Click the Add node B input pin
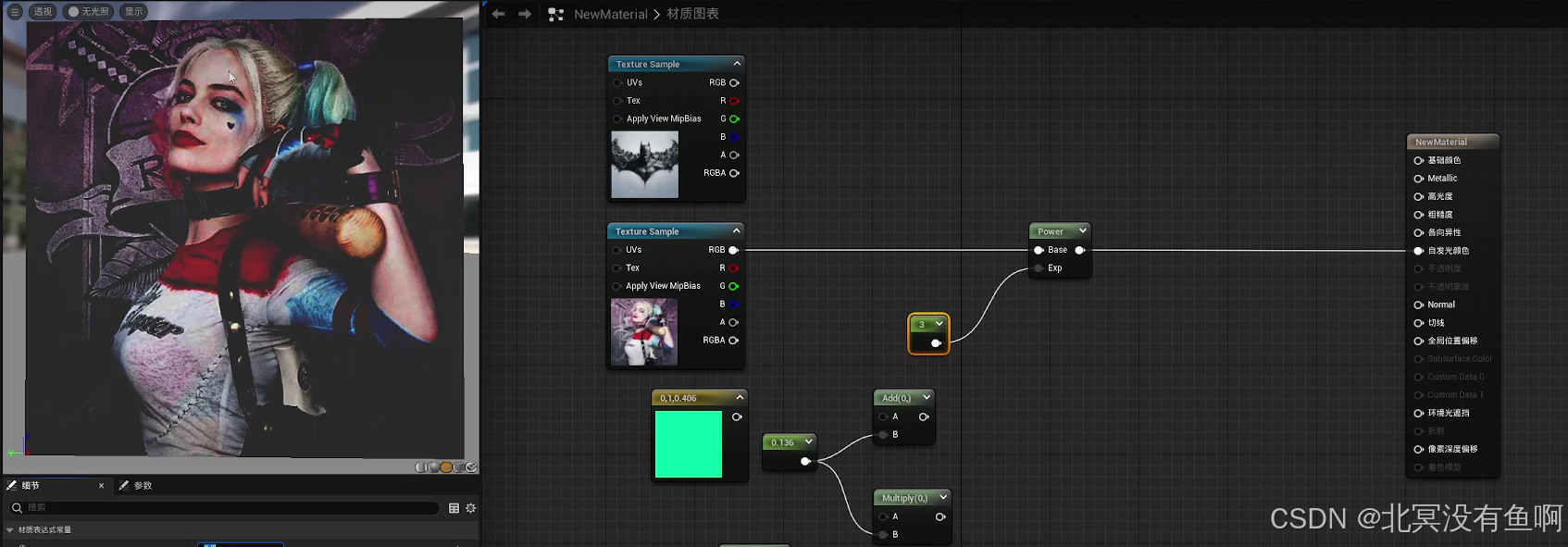The image size is (1568, 547). click(883, 435)
